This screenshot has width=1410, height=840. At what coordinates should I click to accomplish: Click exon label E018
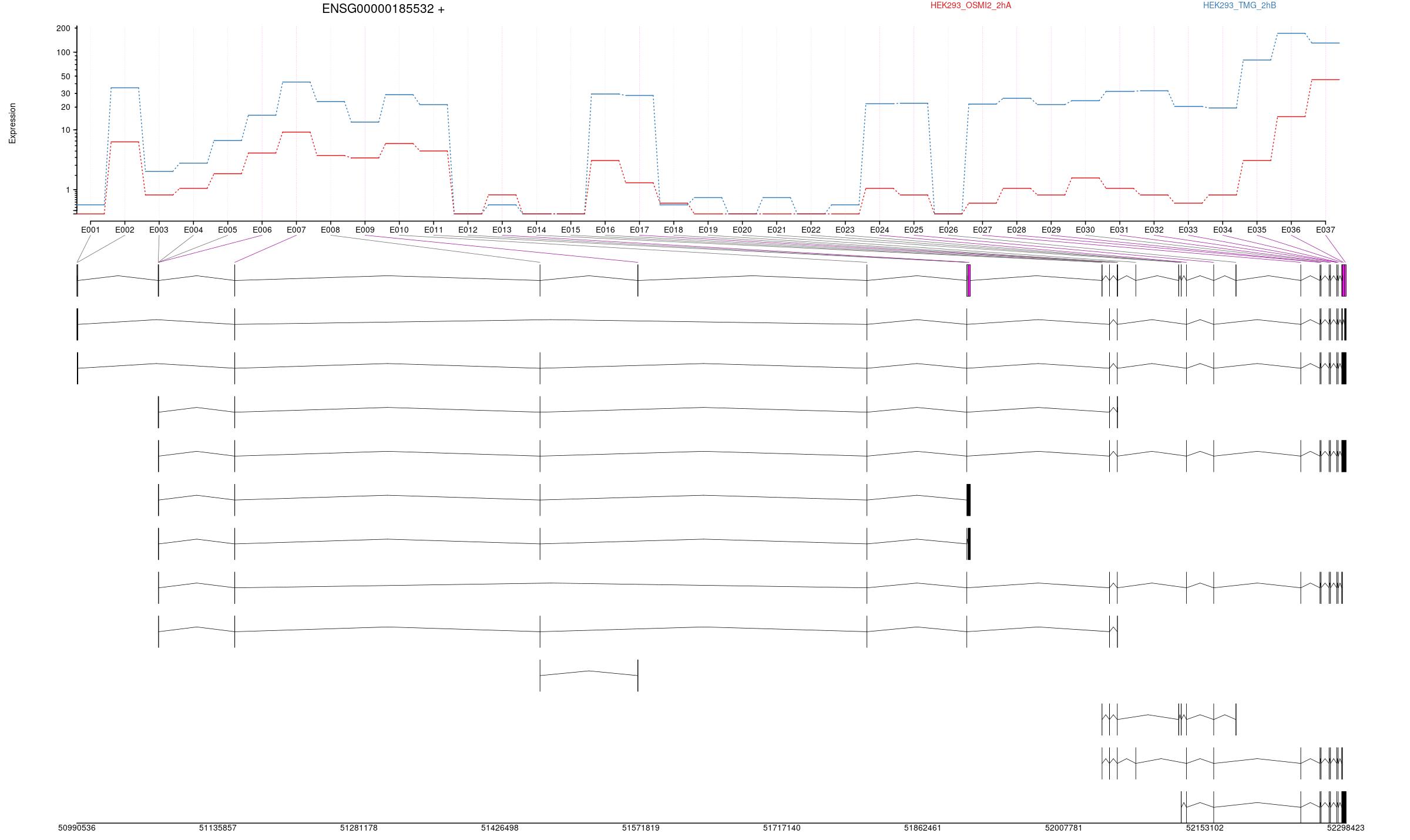[x=673, y=230]
